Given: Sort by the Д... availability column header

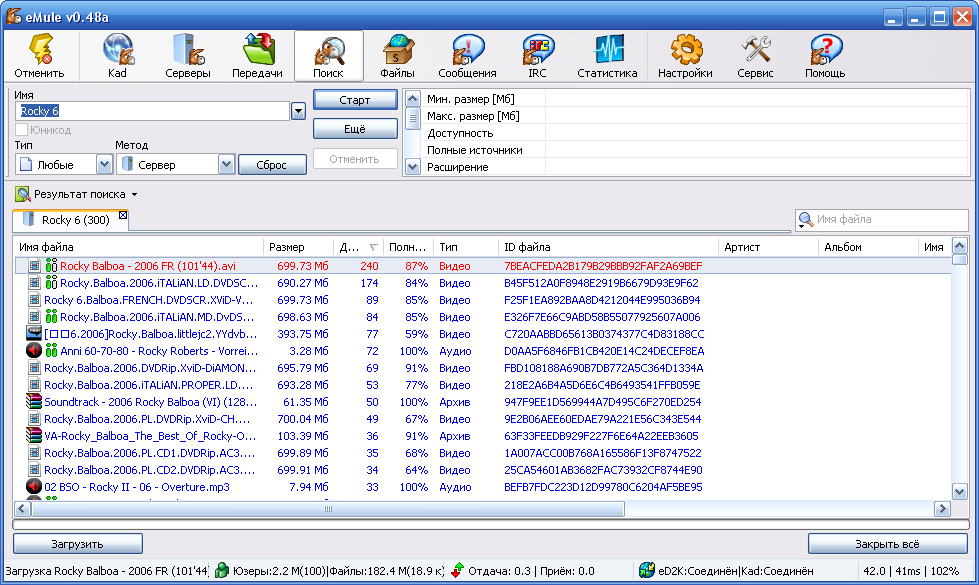Looking at the screenshot, I should 358,247.
